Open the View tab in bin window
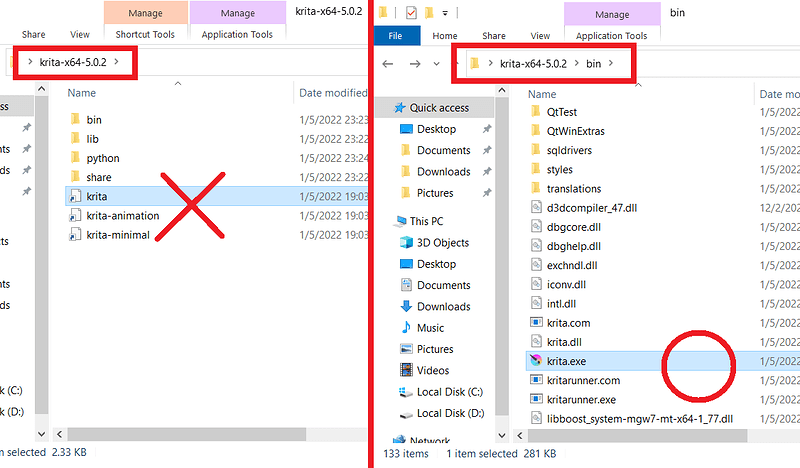The width and height of the screenshot is (800, 468). (x=540, y=36)
